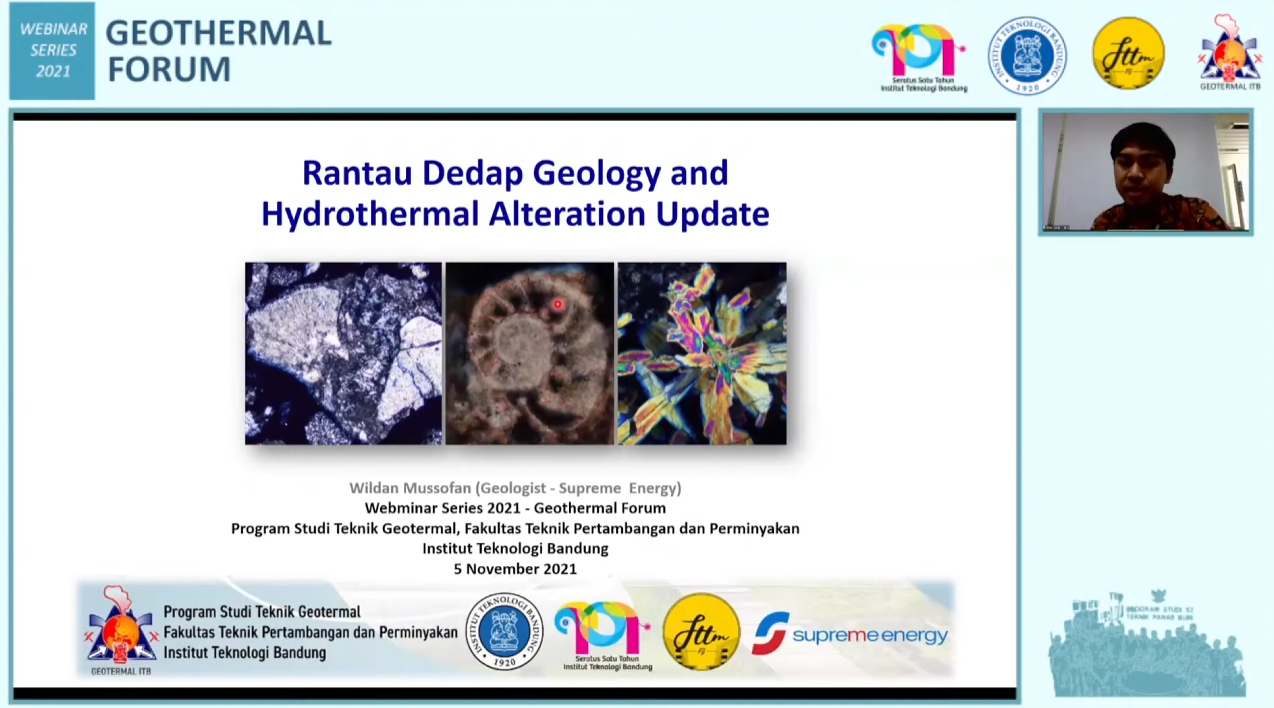
Task: Click the red laser pointer dot
Action: 558,304
